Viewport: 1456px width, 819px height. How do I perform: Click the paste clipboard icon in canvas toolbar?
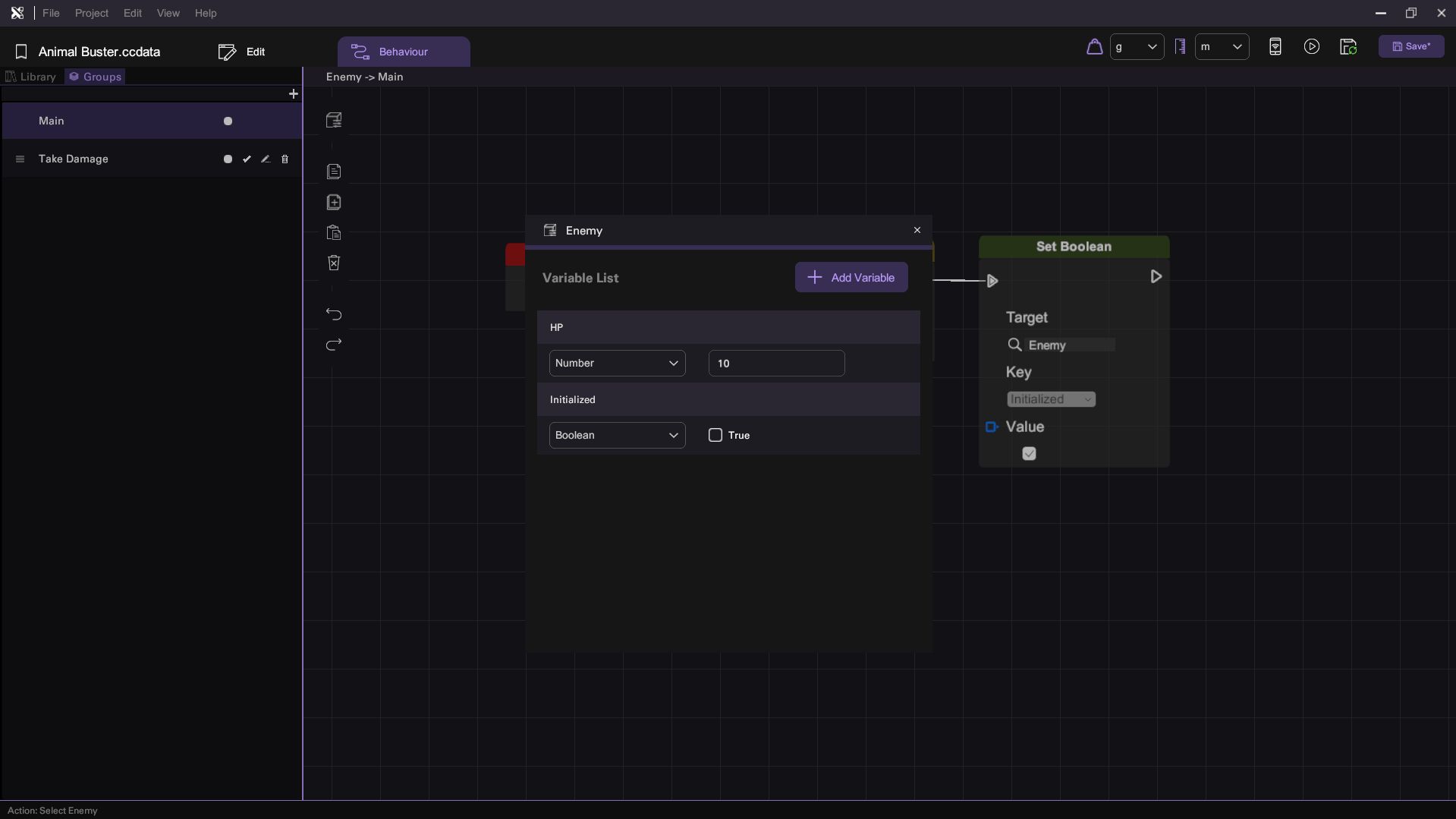334,233
